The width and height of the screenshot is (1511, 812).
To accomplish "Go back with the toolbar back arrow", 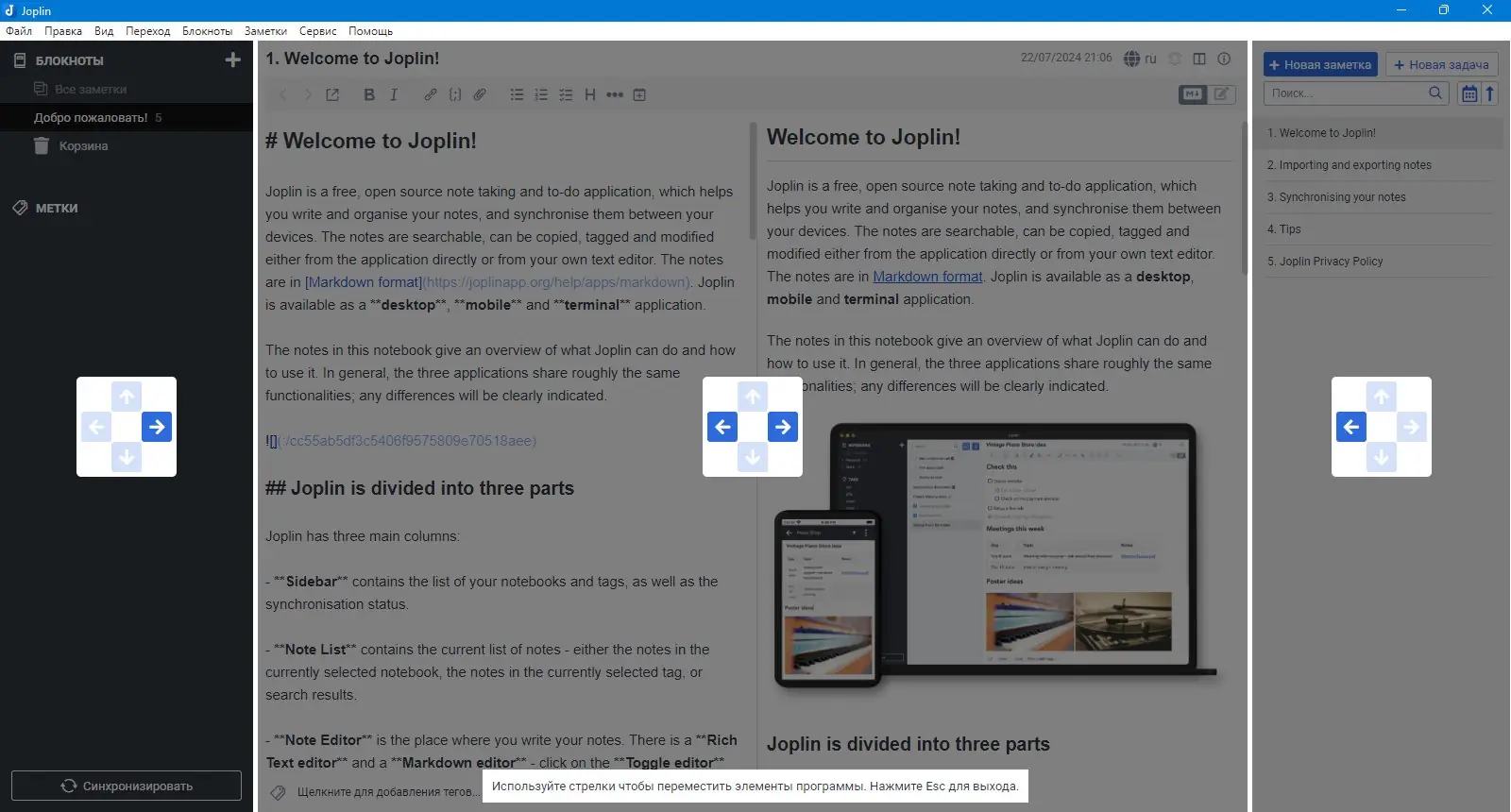I will tap(283, 94).
